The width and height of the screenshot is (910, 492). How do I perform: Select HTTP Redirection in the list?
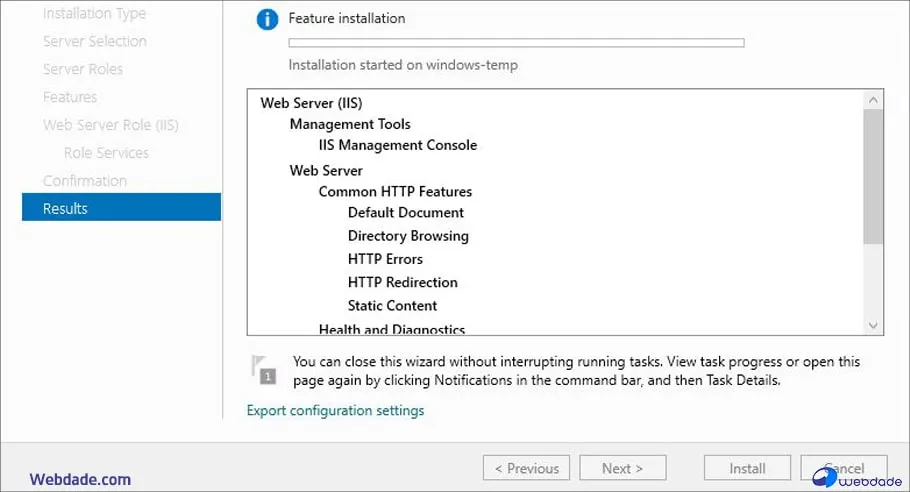coord(403,283)
